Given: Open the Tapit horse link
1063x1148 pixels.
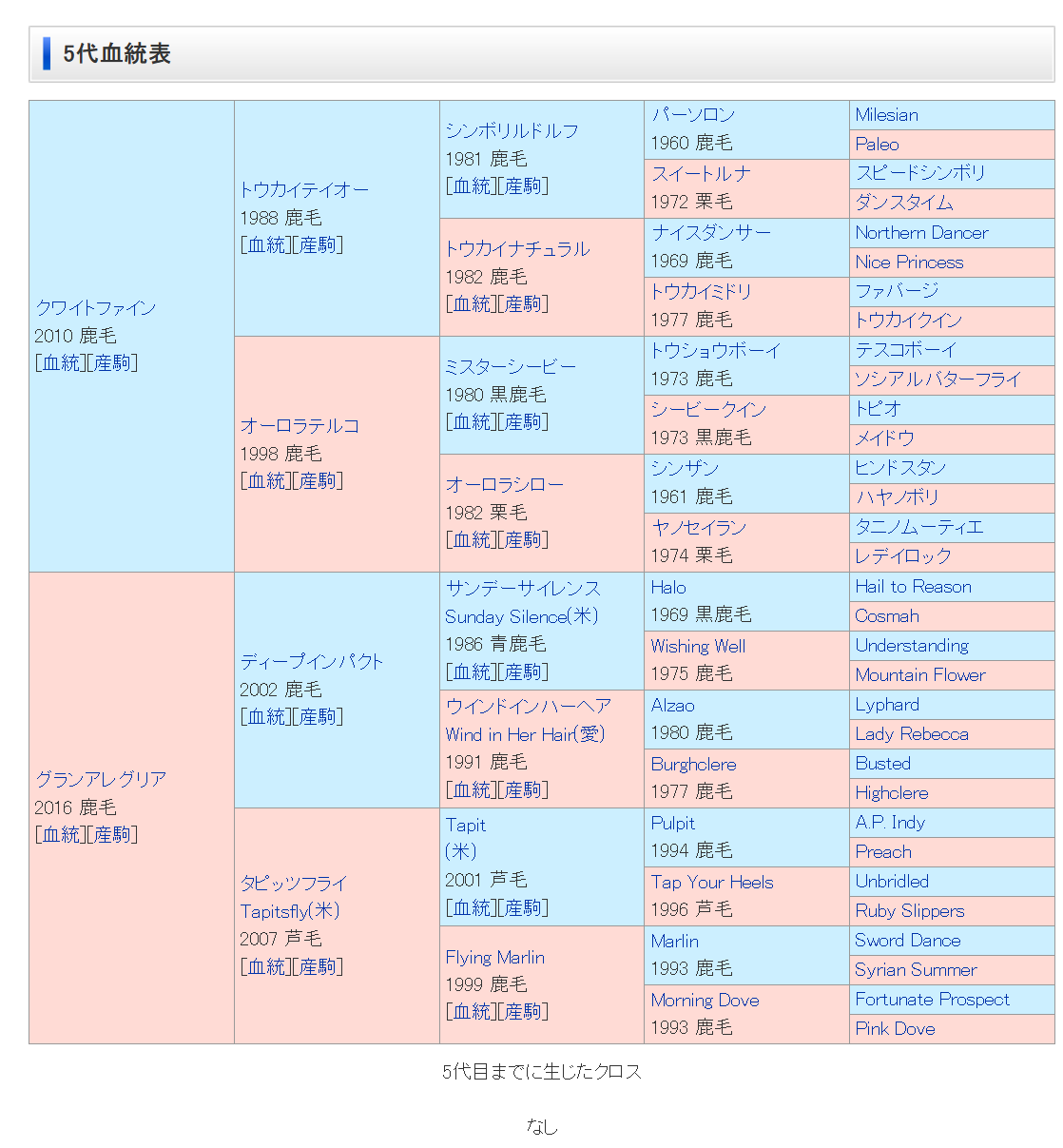Looking at the screenshot, I should tap(465, 825).
